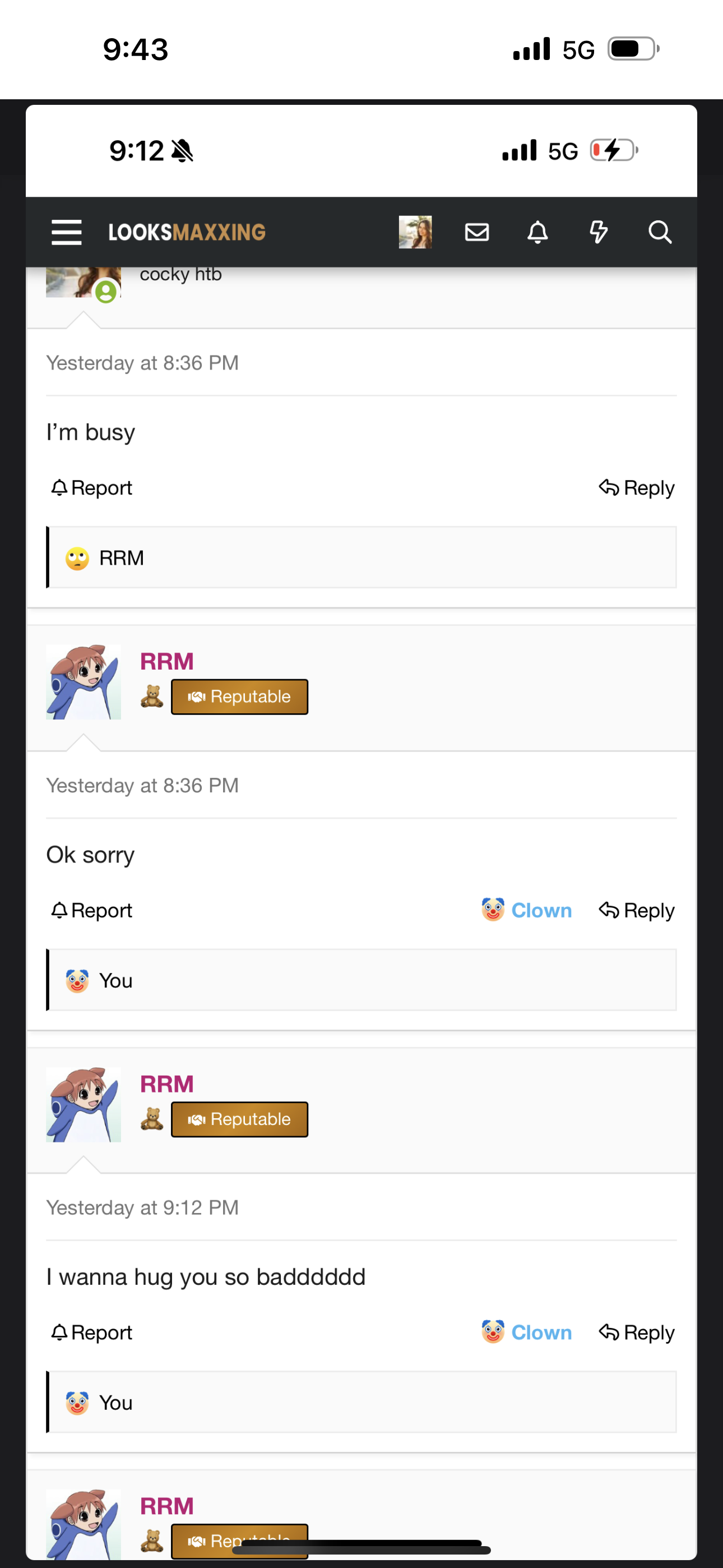The height and width of the screenshot is (1568, 723).
Task: Reply to the "Ok sorry" post
Action: click(637, 910)
